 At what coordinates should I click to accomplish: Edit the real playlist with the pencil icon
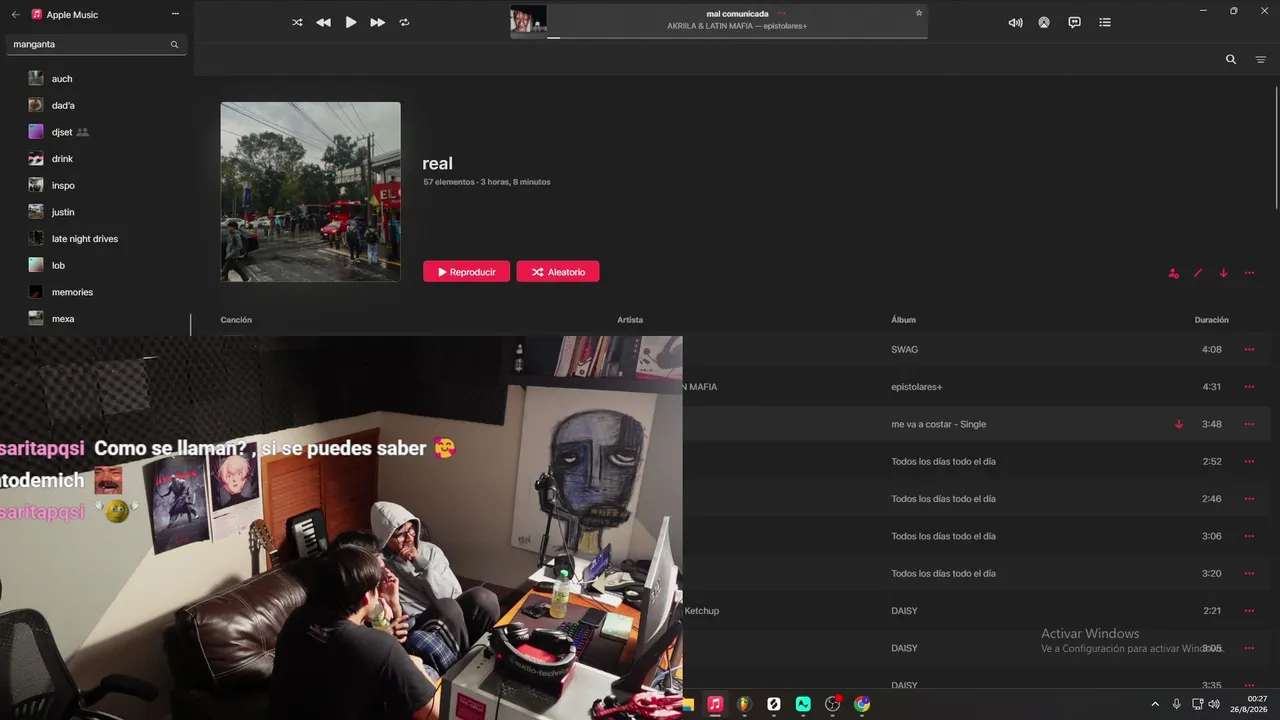(x=1198, y=273)
